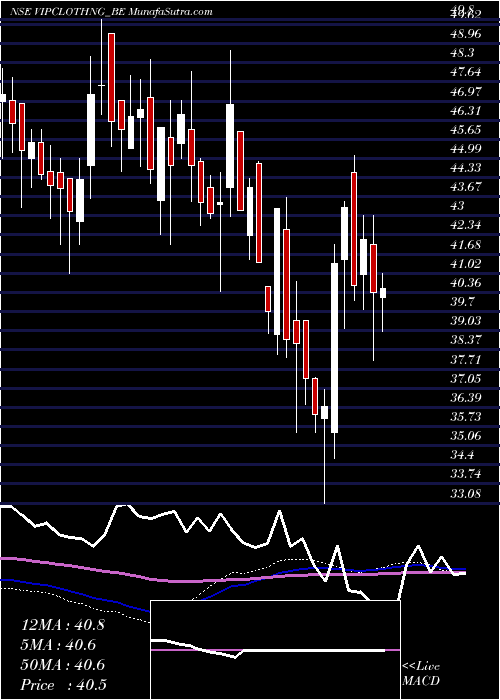
Task: Click the 12MA : 40.8 legend entry
Action: point(63,625)
